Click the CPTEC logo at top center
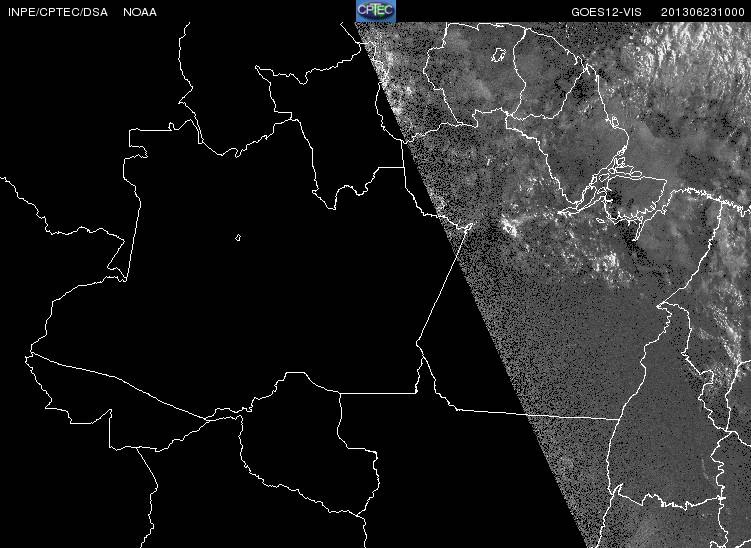 376,11
